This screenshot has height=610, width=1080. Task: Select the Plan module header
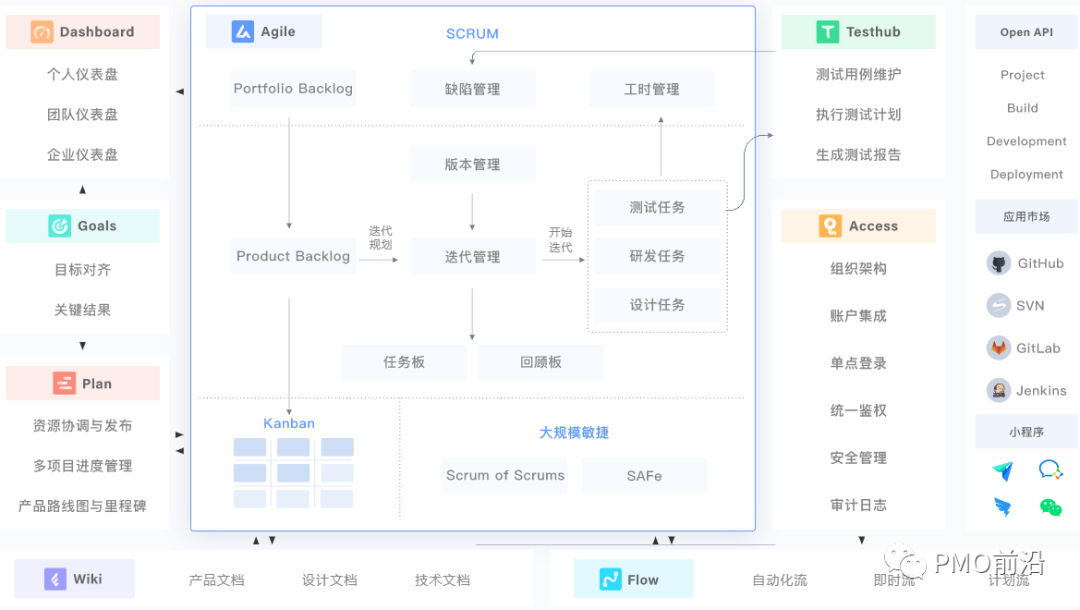click(83, 383)
